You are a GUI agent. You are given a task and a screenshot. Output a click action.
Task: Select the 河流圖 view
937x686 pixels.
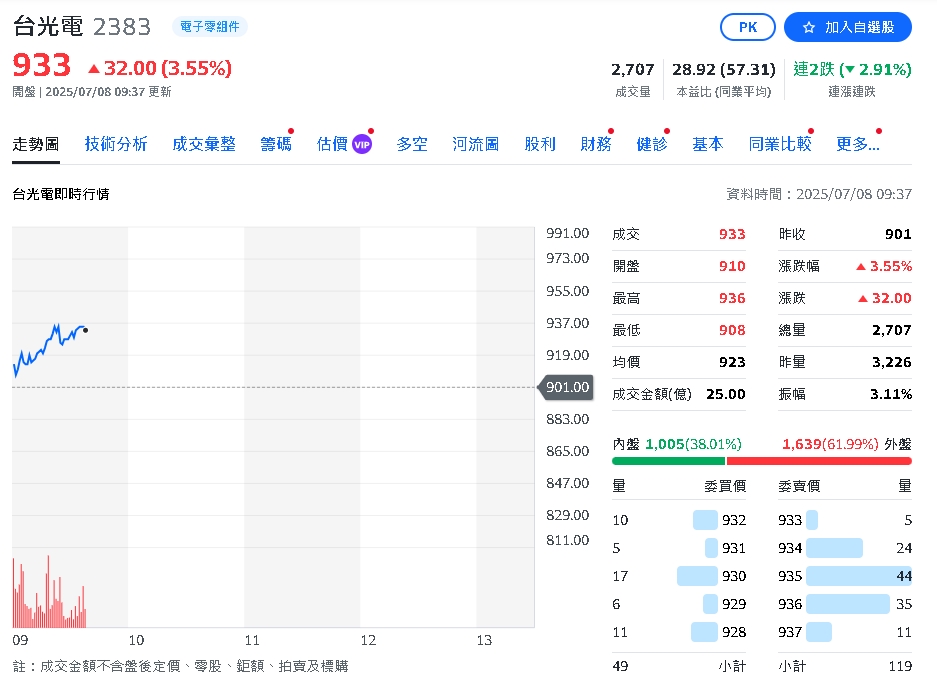(x=475, y=144)
